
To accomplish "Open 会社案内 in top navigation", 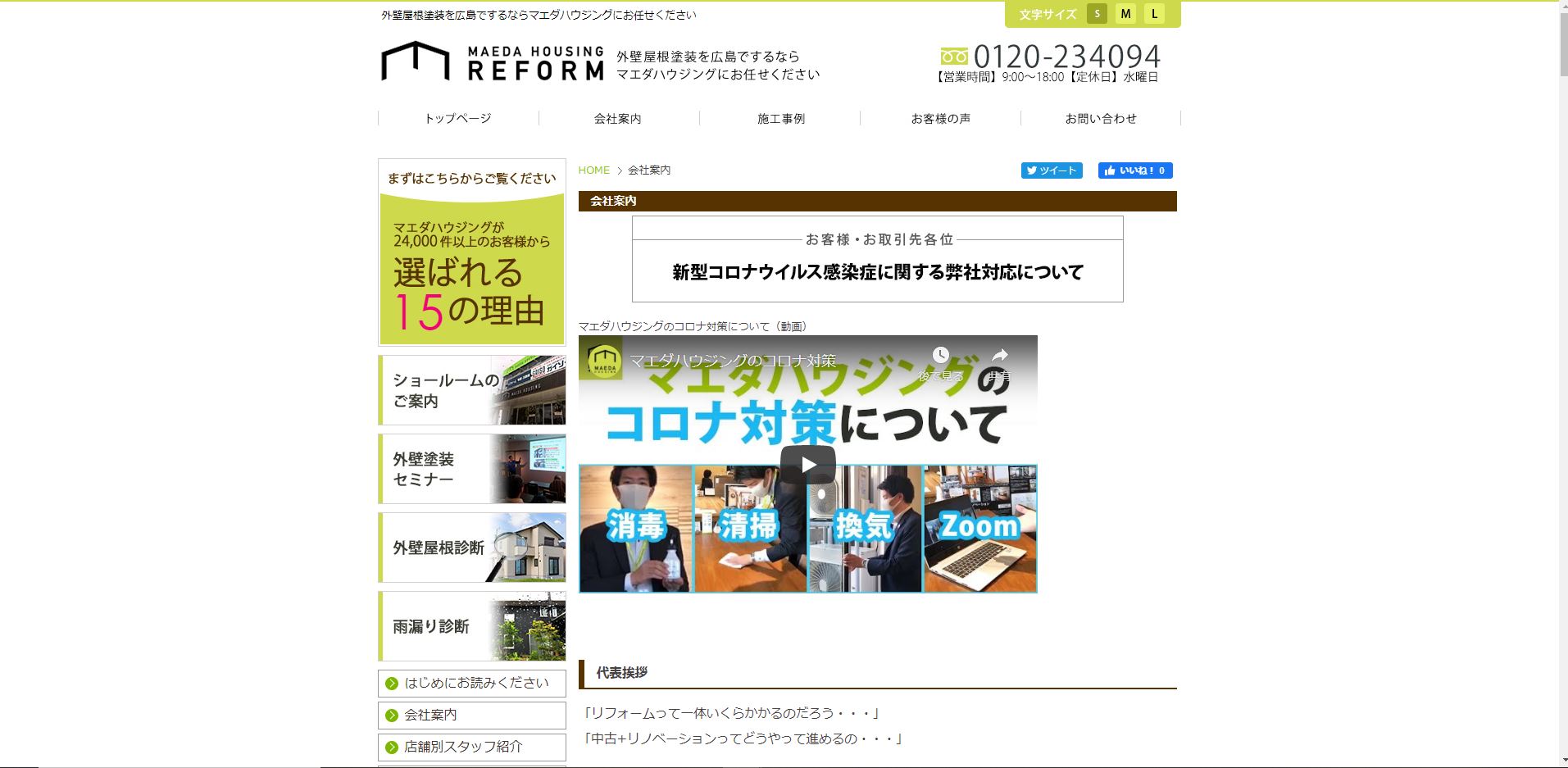I will [x=618, y=119].
